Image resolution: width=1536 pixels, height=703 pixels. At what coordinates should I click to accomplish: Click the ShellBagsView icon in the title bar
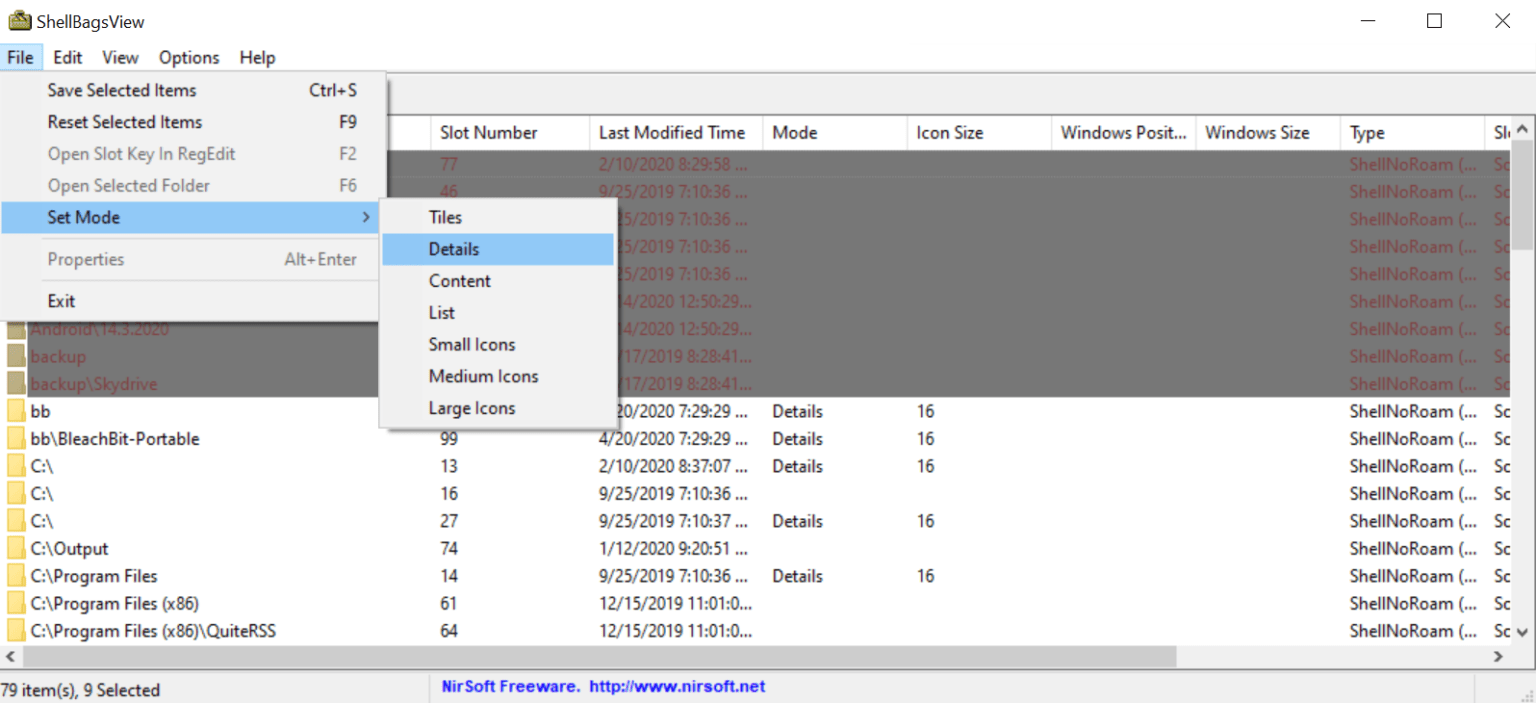tap(20, 20)
